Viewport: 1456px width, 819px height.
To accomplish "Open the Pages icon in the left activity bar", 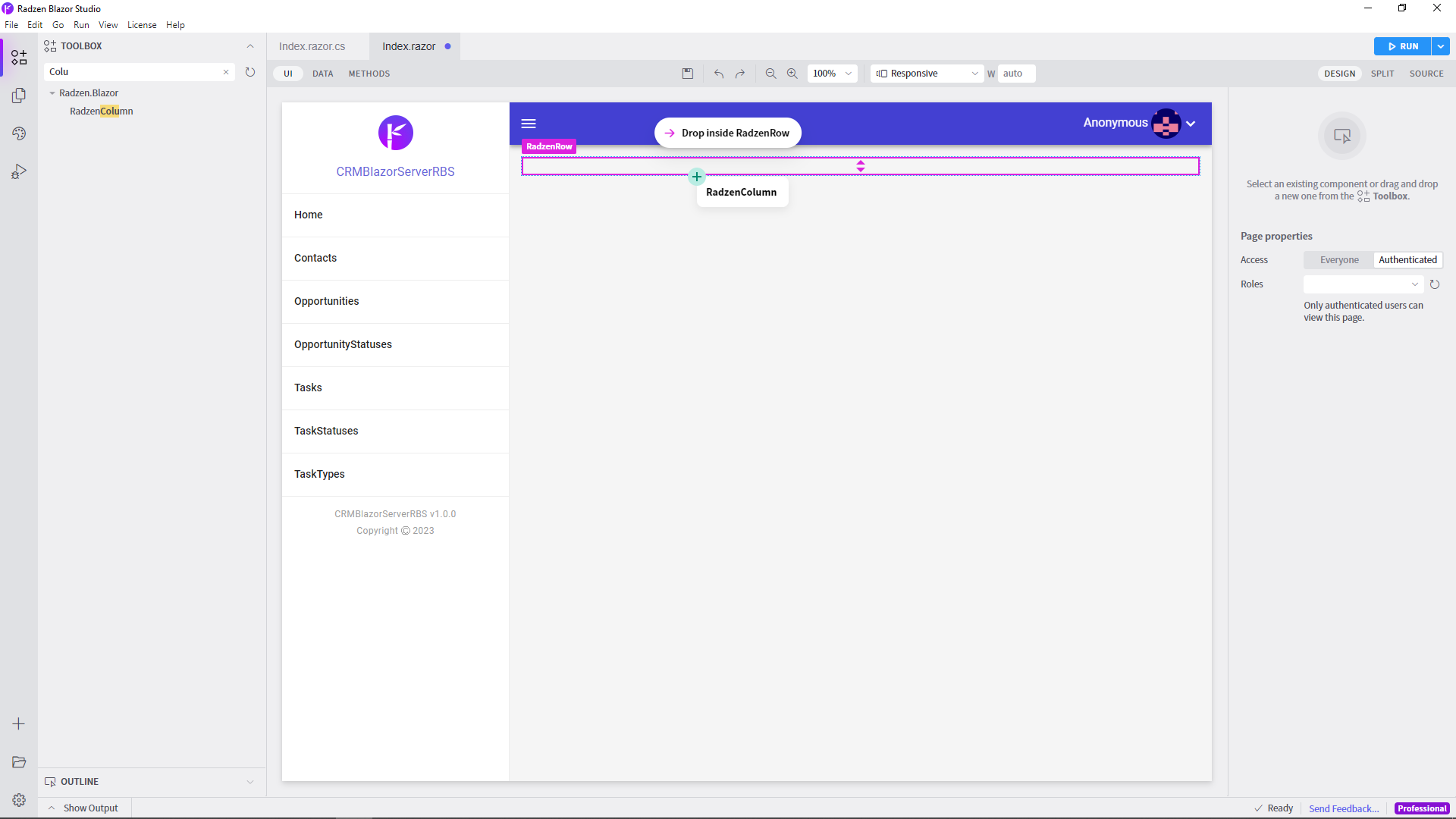I will (19, 96).
